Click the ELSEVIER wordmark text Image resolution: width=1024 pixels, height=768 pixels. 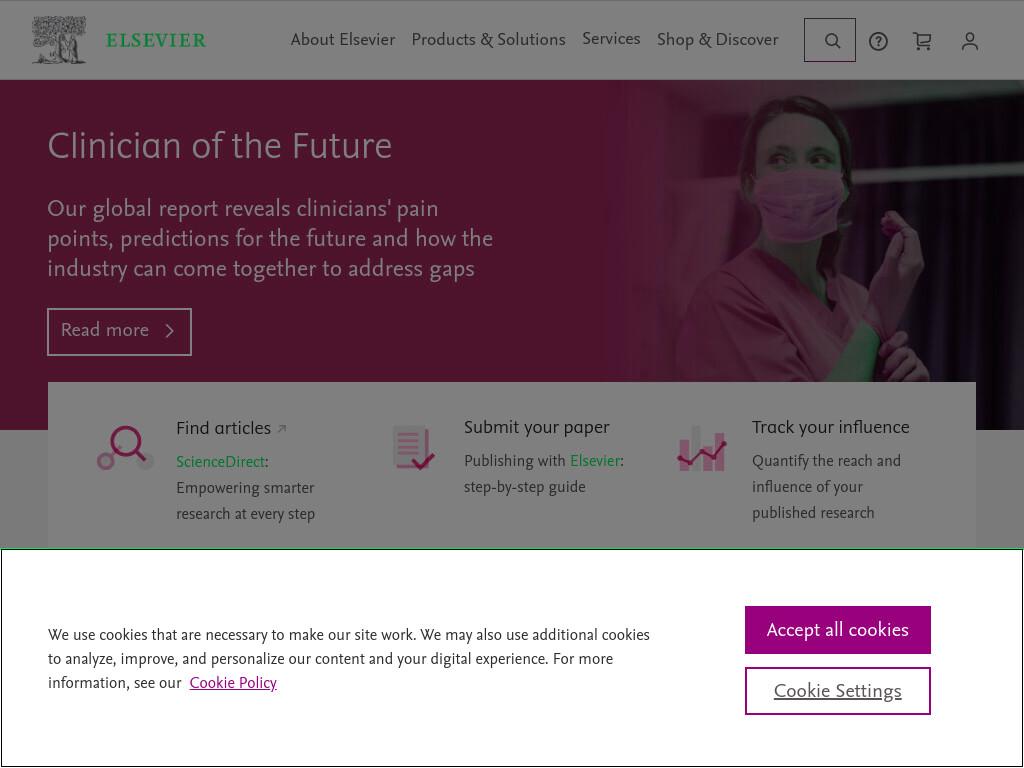tap(156, 40)
